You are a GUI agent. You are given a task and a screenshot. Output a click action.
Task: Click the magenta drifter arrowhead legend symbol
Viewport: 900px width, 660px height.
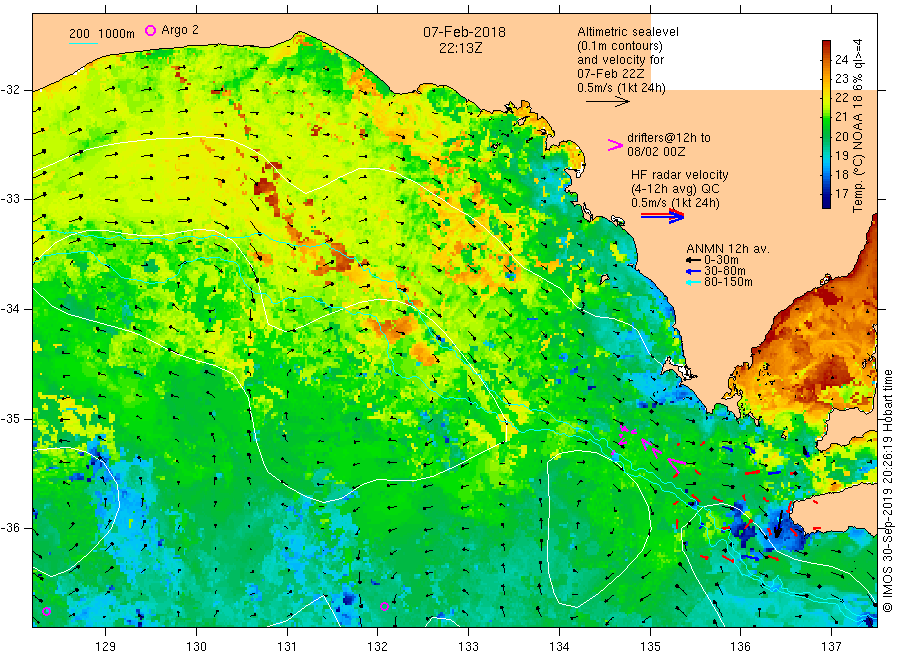click(615, 145)
